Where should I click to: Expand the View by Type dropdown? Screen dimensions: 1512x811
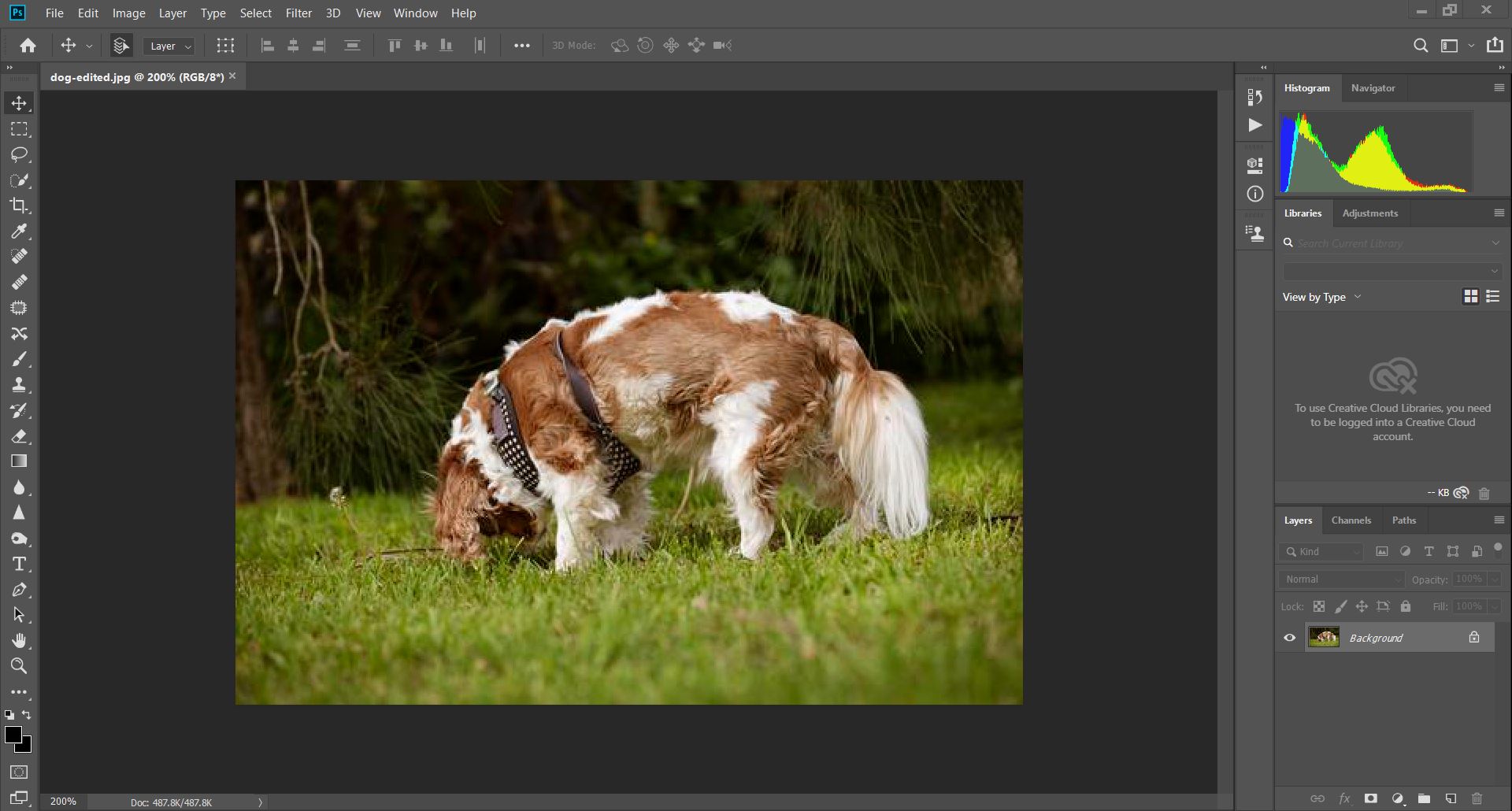pos(1321,298)
